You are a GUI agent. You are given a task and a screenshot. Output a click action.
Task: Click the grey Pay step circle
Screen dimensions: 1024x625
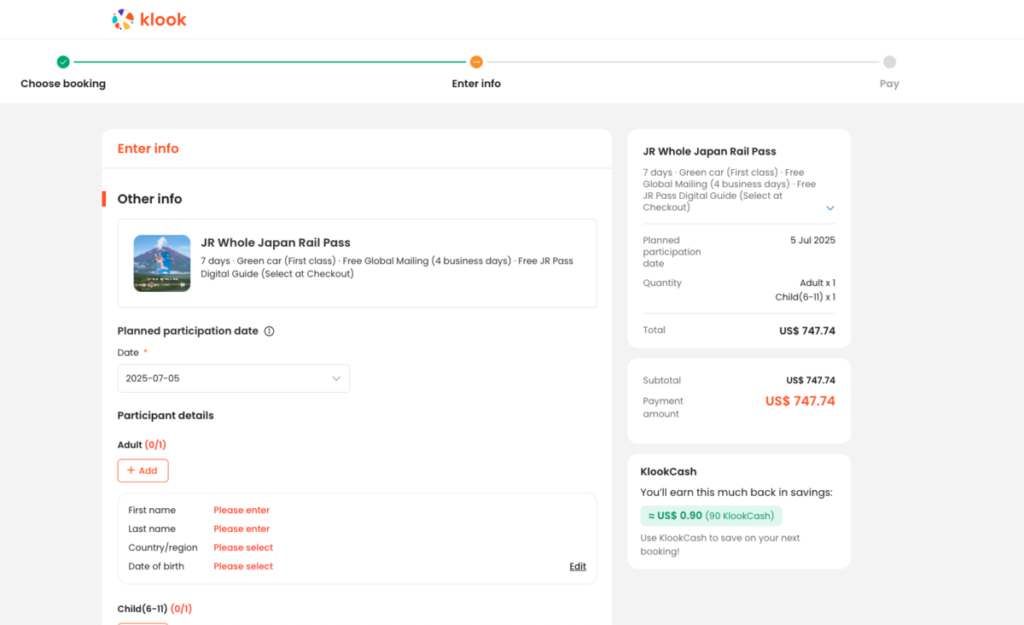pyautogui.click(x=889, y=62)
